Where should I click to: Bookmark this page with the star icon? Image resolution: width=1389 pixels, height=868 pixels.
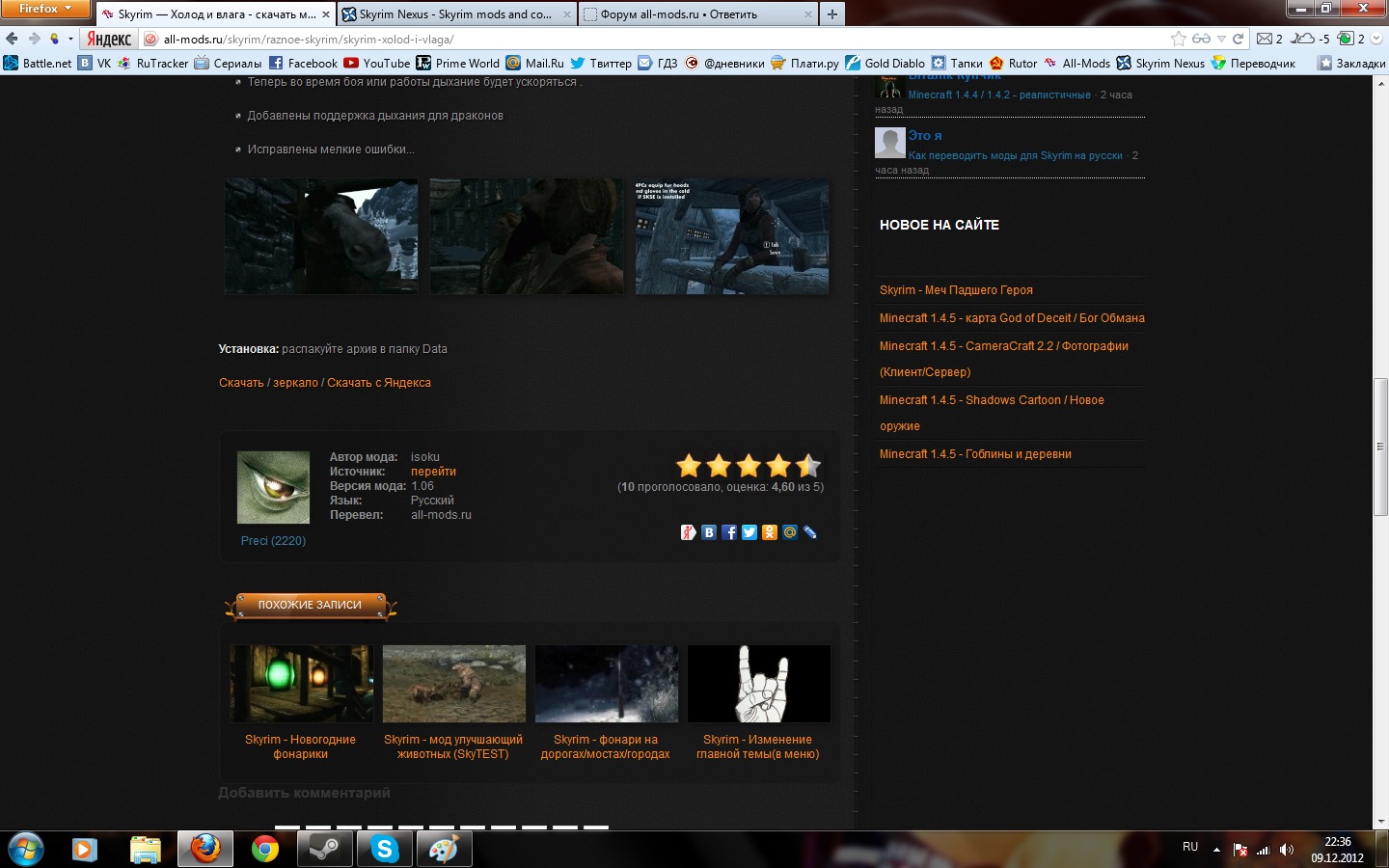pyautogui.click(x=1179, y=39)
